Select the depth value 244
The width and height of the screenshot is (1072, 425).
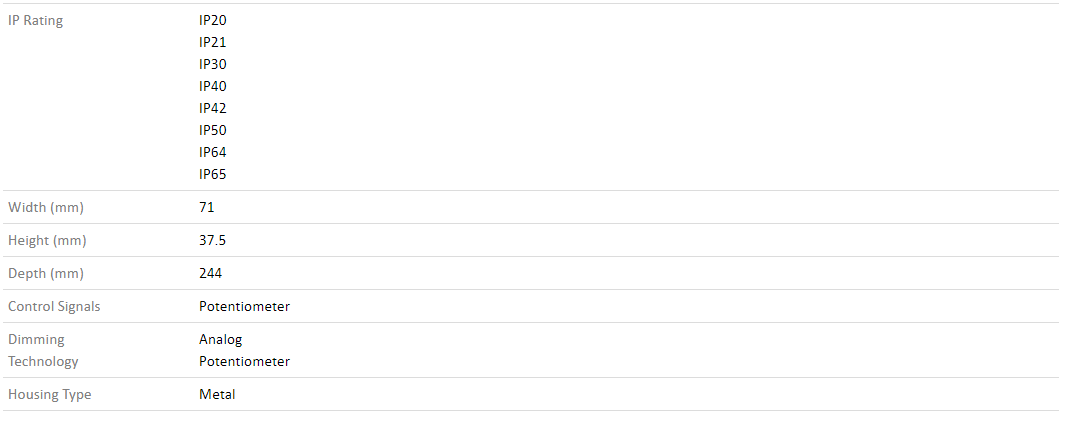coord(211,273)
